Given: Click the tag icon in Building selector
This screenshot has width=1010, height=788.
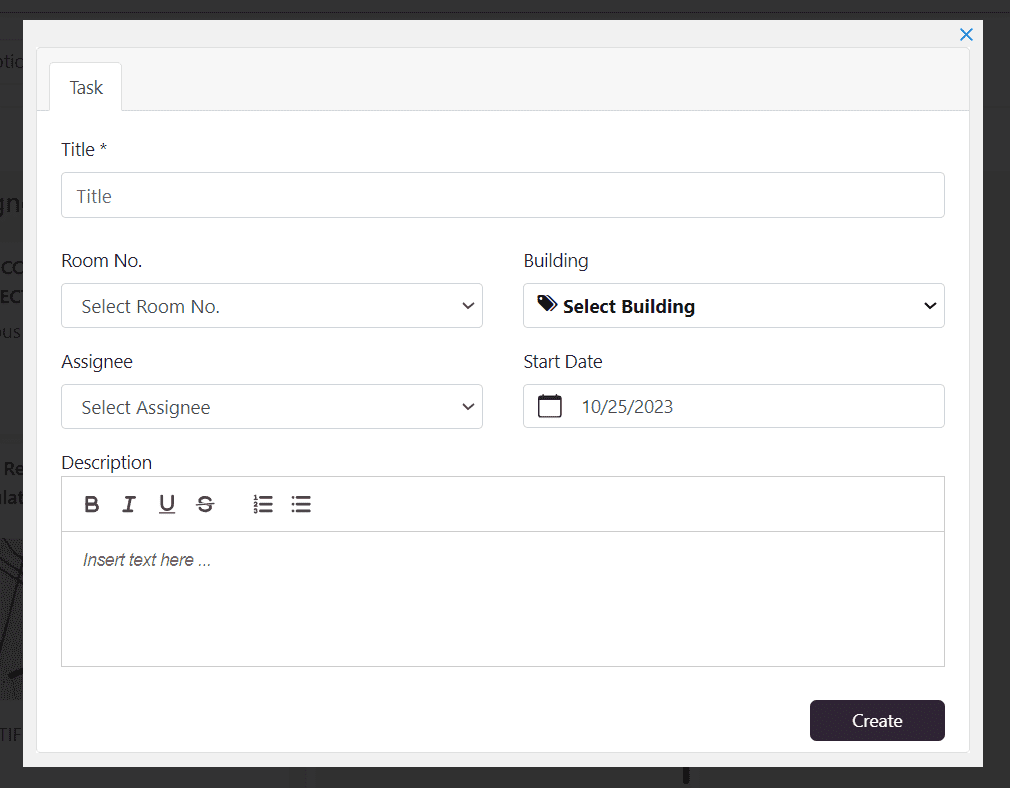Looking at the screenshot, I should (x=547, y=303).
